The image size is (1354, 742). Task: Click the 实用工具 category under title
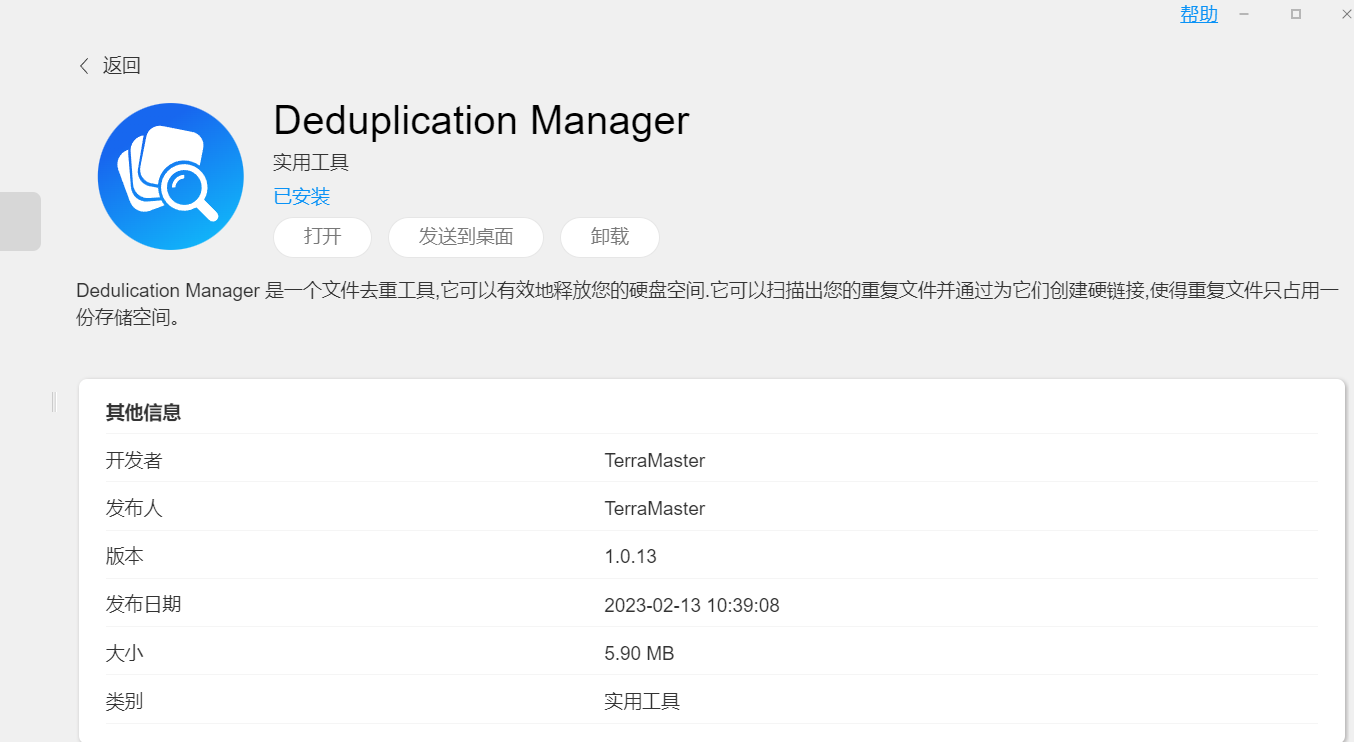pos(311,162)
